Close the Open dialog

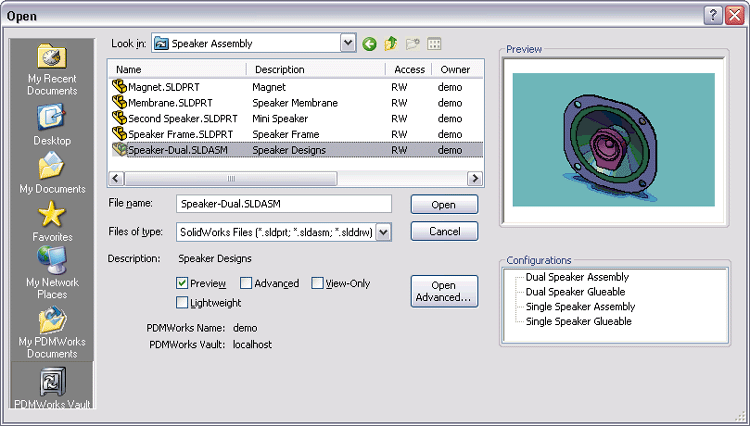[x=734, y=15]
